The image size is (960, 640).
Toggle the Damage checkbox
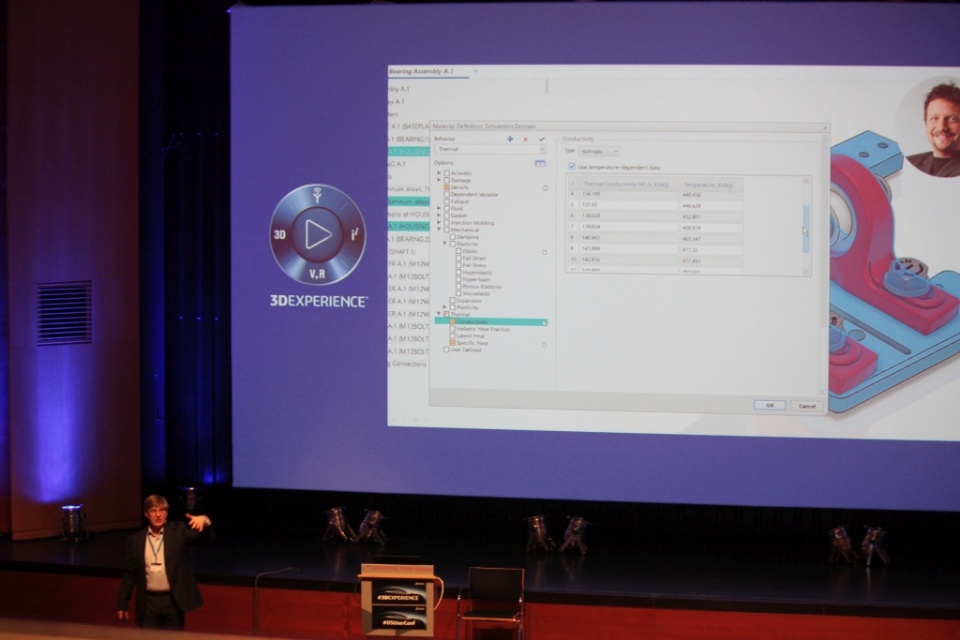[446, 180]
